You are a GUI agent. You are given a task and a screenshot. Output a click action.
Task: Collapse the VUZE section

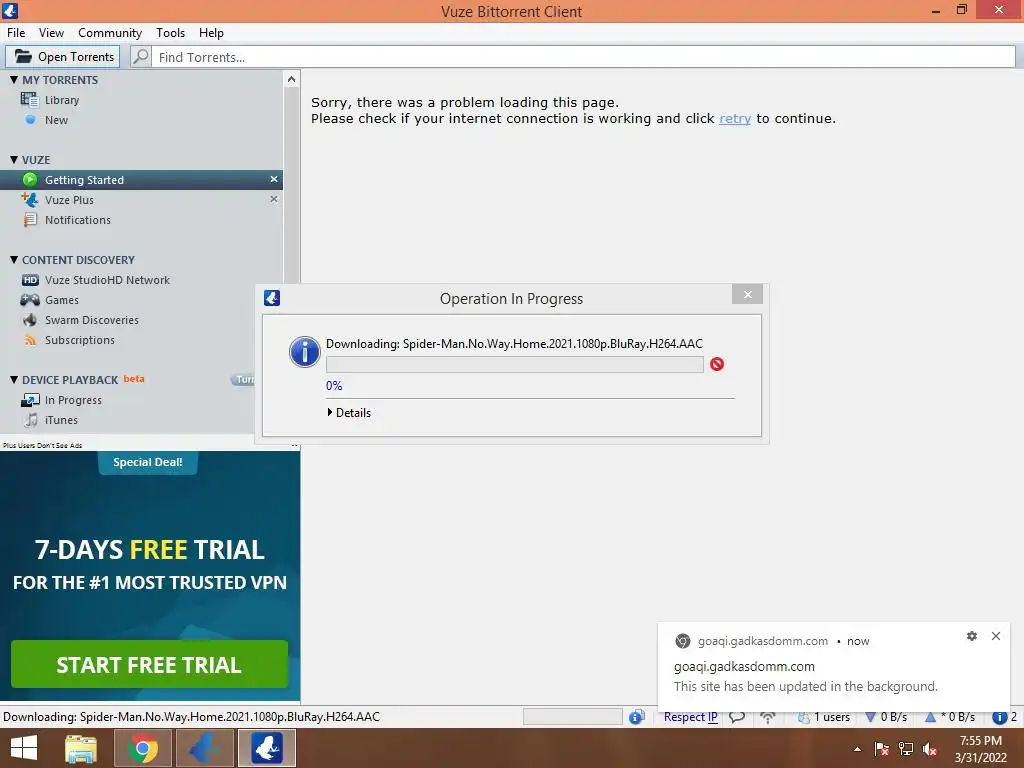(x=14, y=159)
